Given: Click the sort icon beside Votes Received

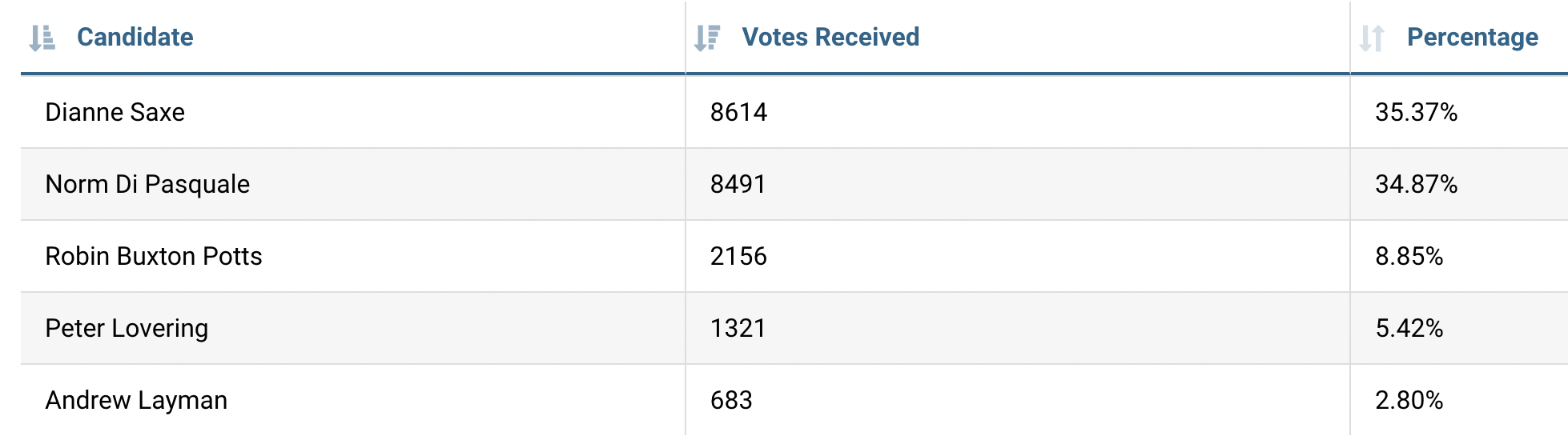Looking at the screenshot, I should (707, 38).
